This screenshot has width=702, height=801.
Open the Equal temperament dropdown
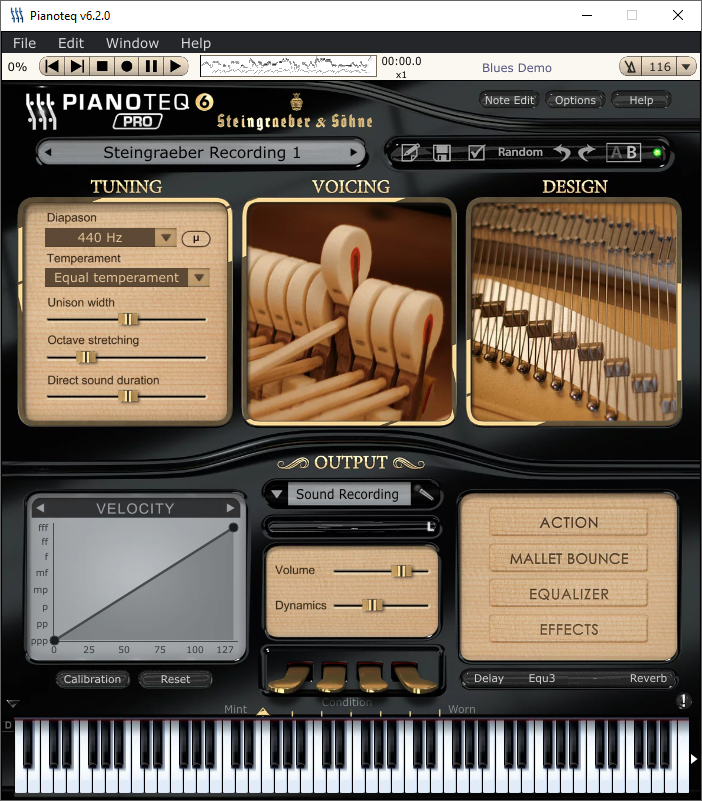point(127,277)
